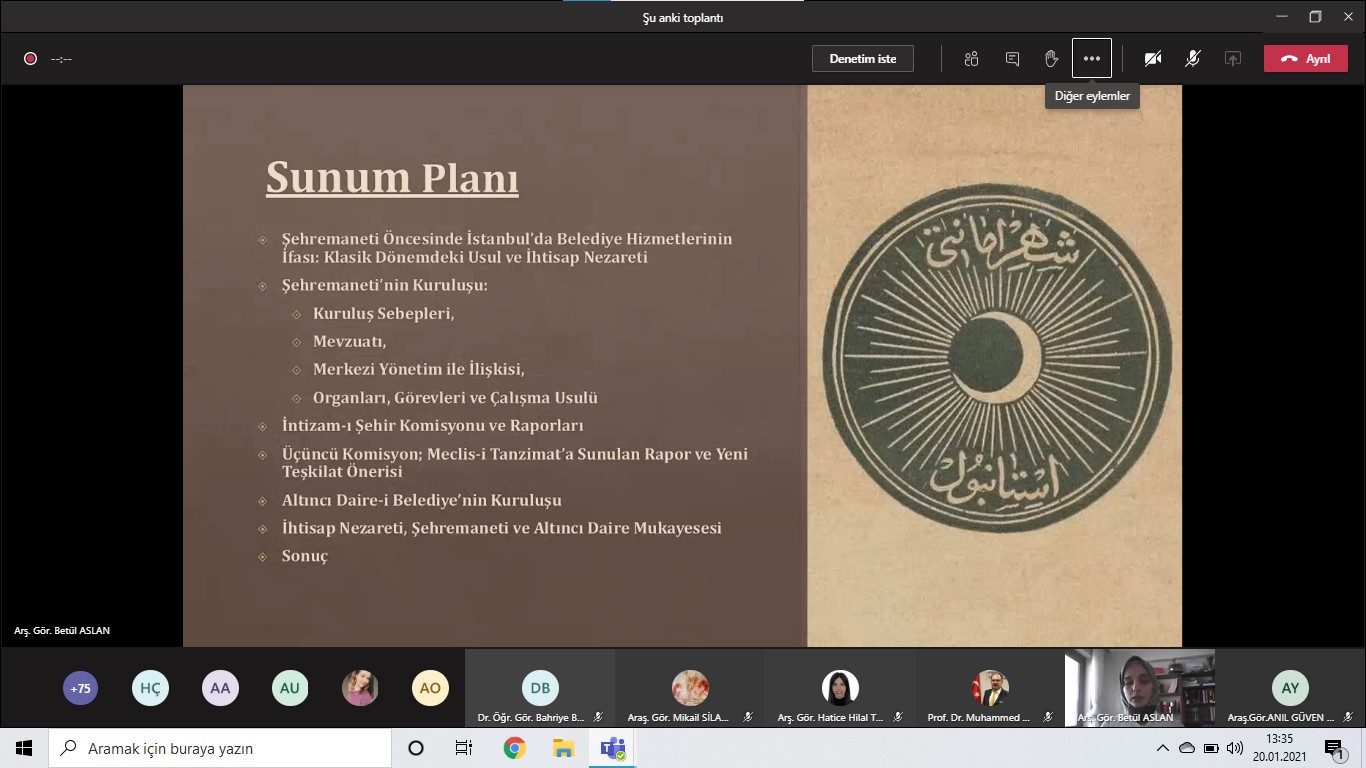Viewport: 1366px width, 768px height.
Task: Click the Denetim iste button
Action: tap(862, 59)
